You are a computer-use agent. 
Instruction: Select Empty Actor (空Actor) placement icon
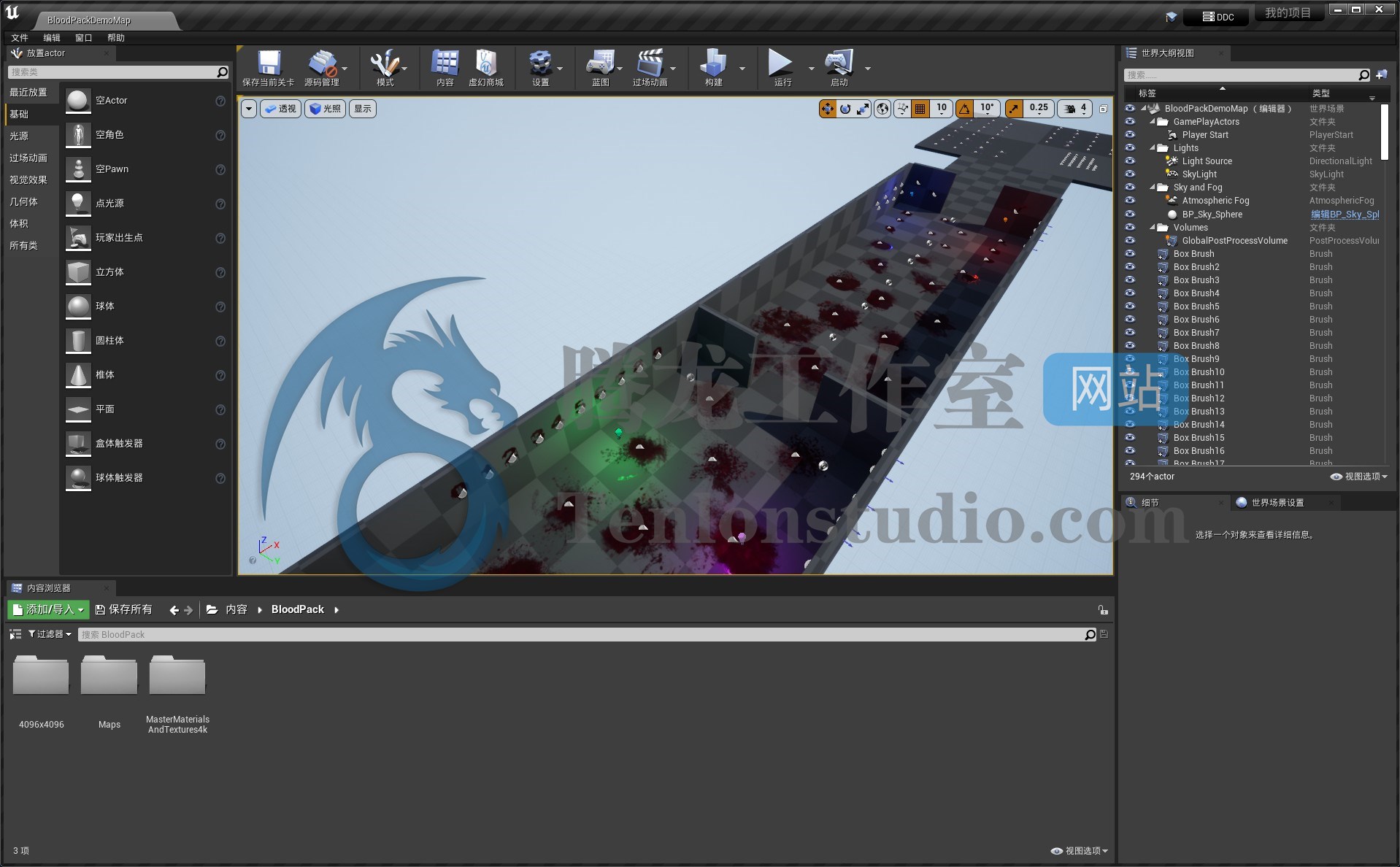78,101
